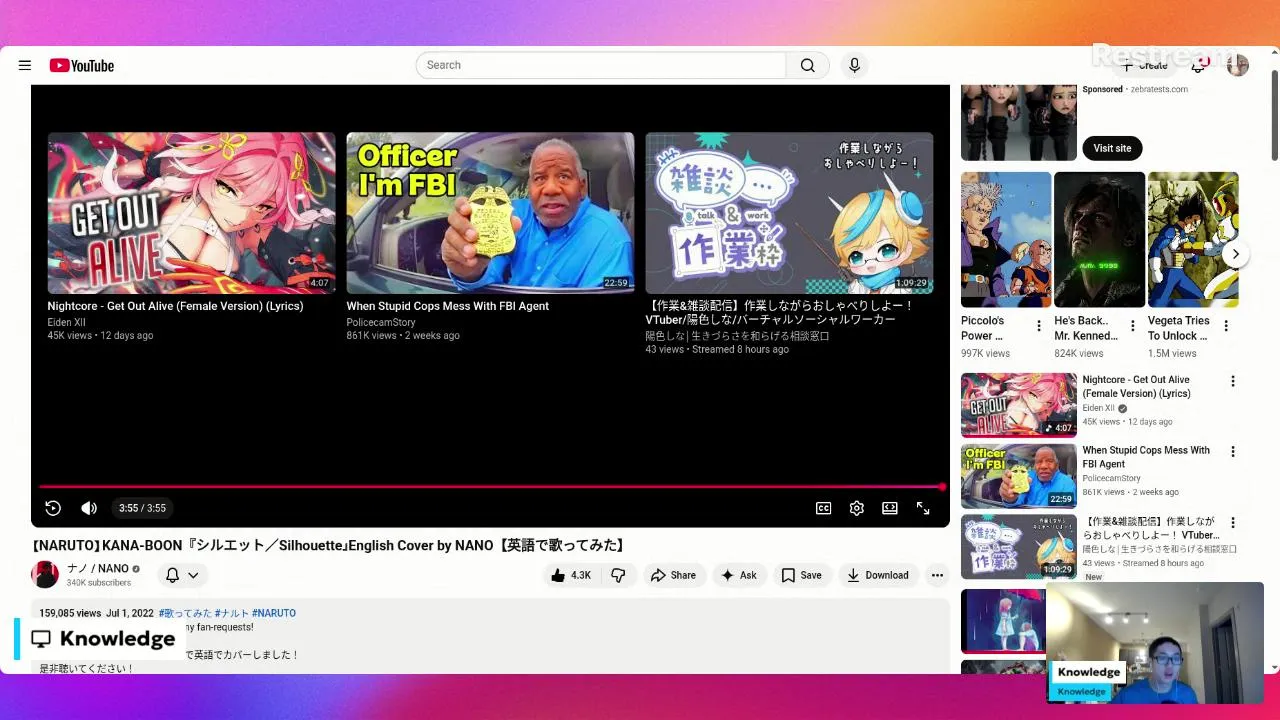The image size is (1280, 720).
Task: Go to YouTube home via logo
Action: pos(82,65)
